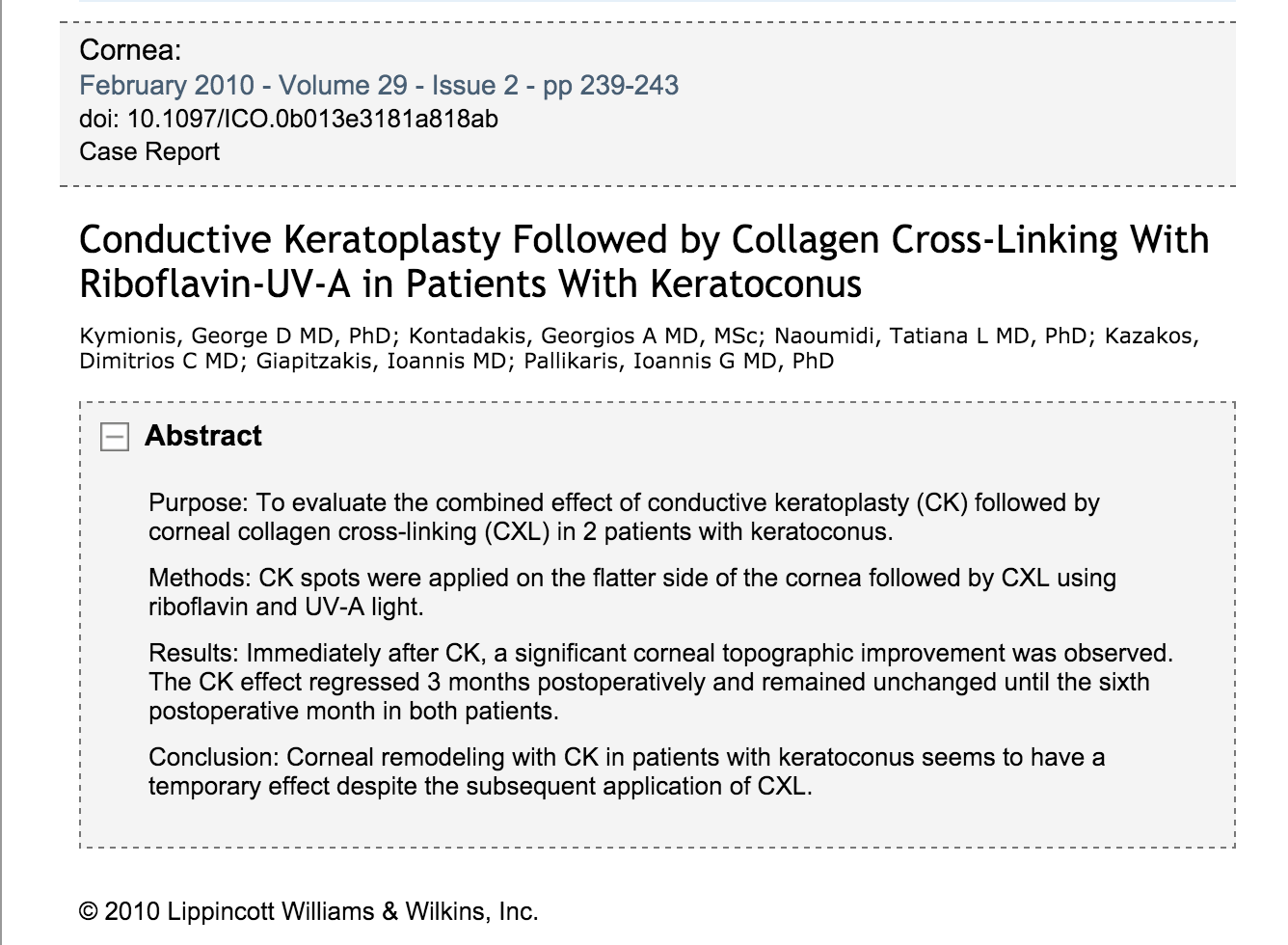This screenshot has height=945, width=1288.
Task: Click the Methods paragraph of the abstract
Action: (x=631, y=592)
